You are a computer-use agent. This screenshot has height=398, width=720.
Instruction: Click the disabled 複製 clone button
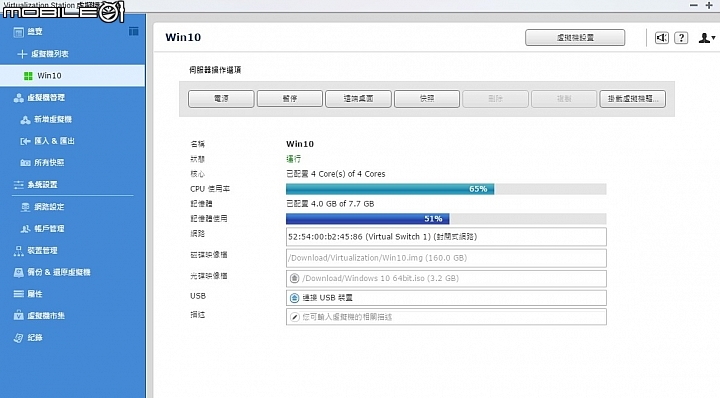(x=564, y=99)
